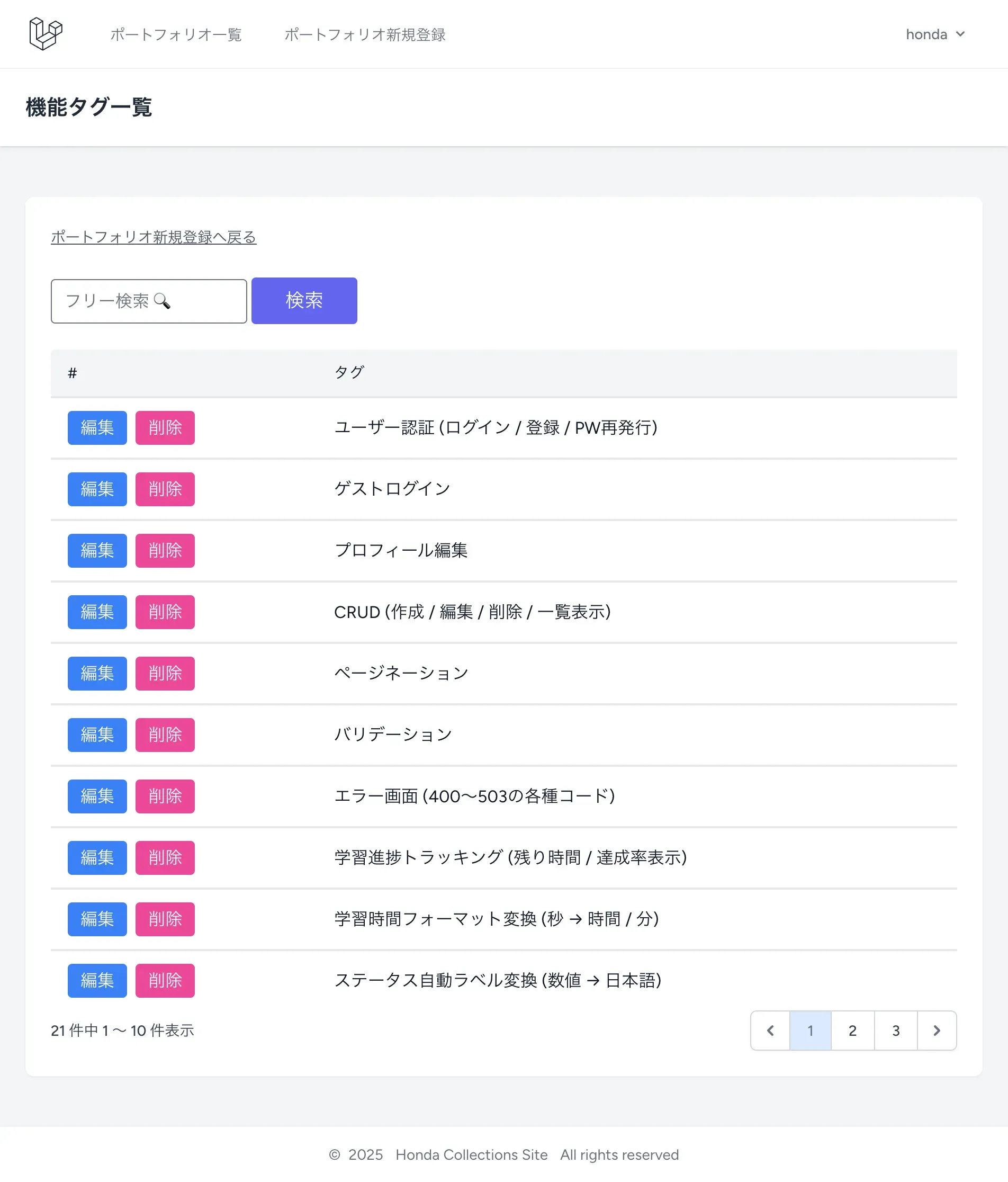Focus the フリー検索 input field
Image resolution: width=1008 pixels, height=1182 pixels.
pos(149,301)
